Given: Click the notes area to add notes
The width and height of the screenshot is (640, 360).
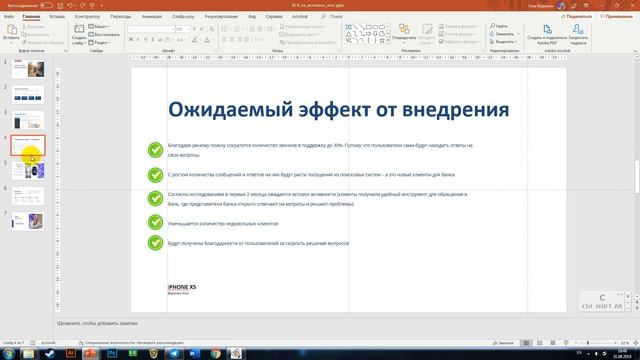Looking at the screenshot, I should 97,323.
